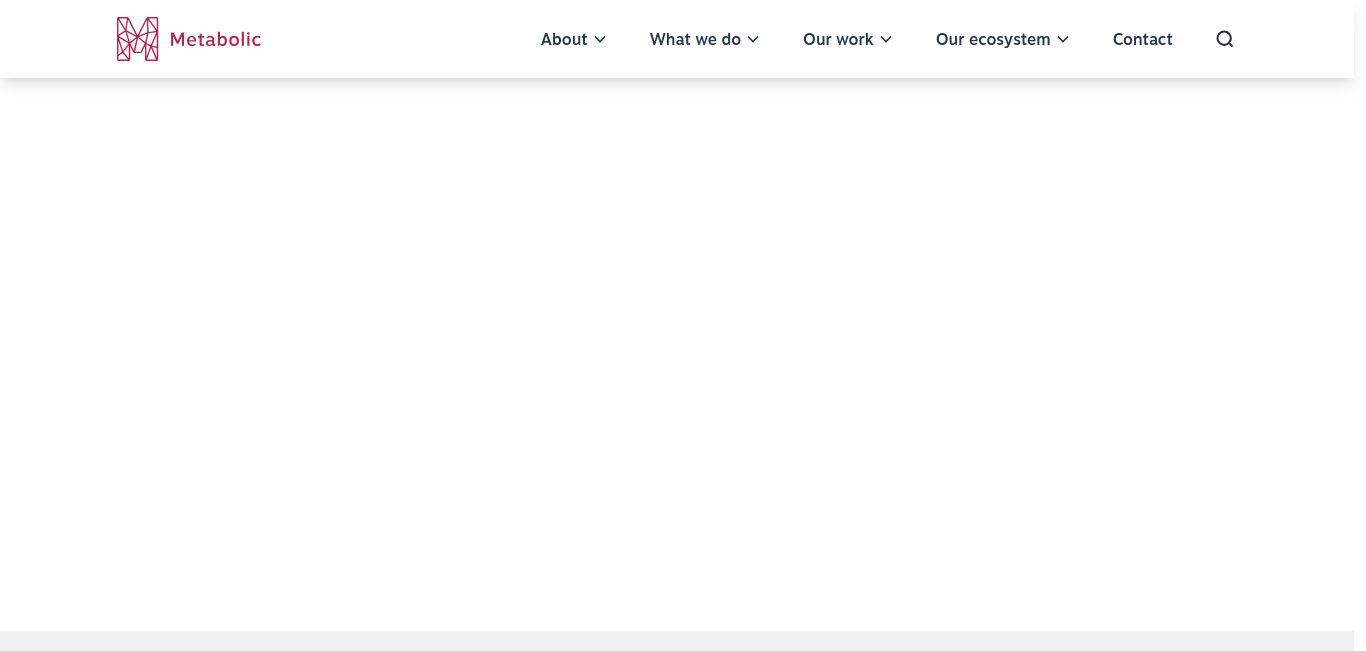This screenshot has height=651, width=1366.
Task: Select the Our work menu item
Action: (x=838, y=39)
